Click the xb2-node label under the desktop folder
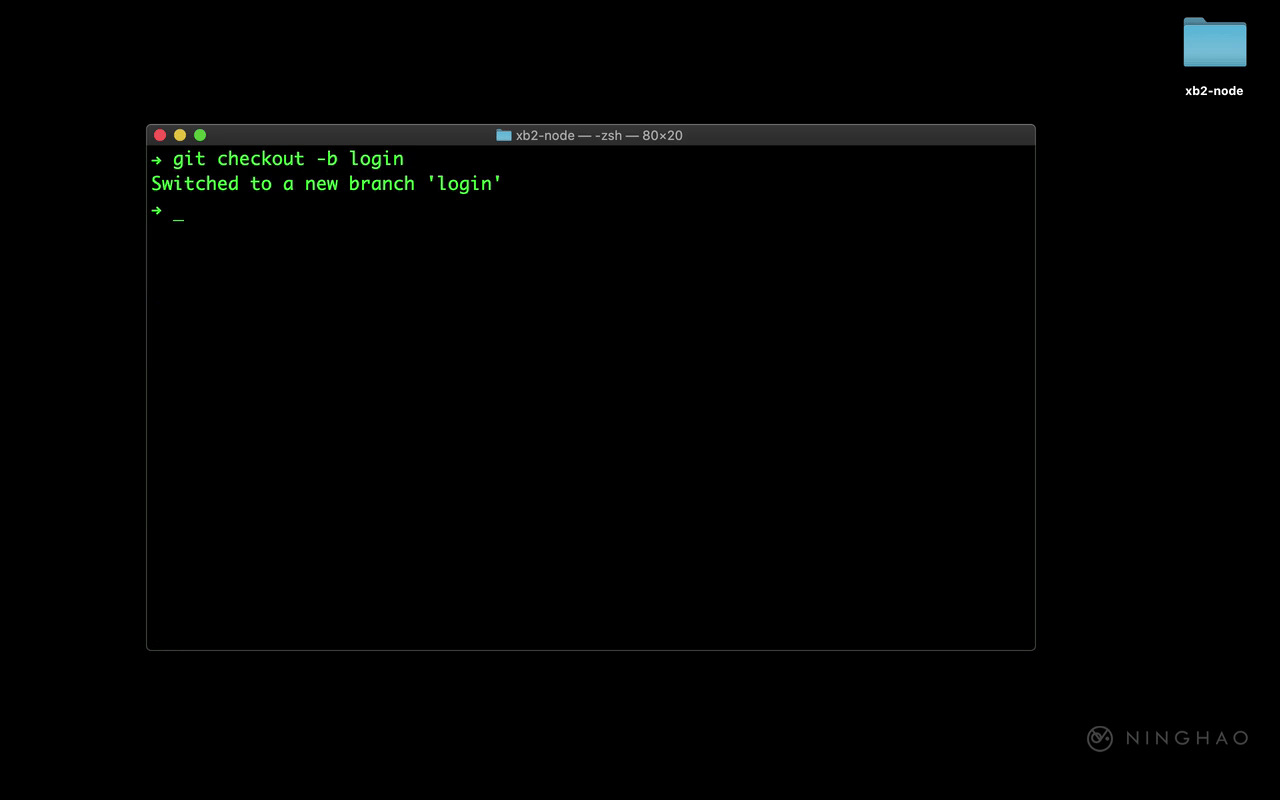The height and width of the screenshot is (800, 1280). tap(1214, 91)
